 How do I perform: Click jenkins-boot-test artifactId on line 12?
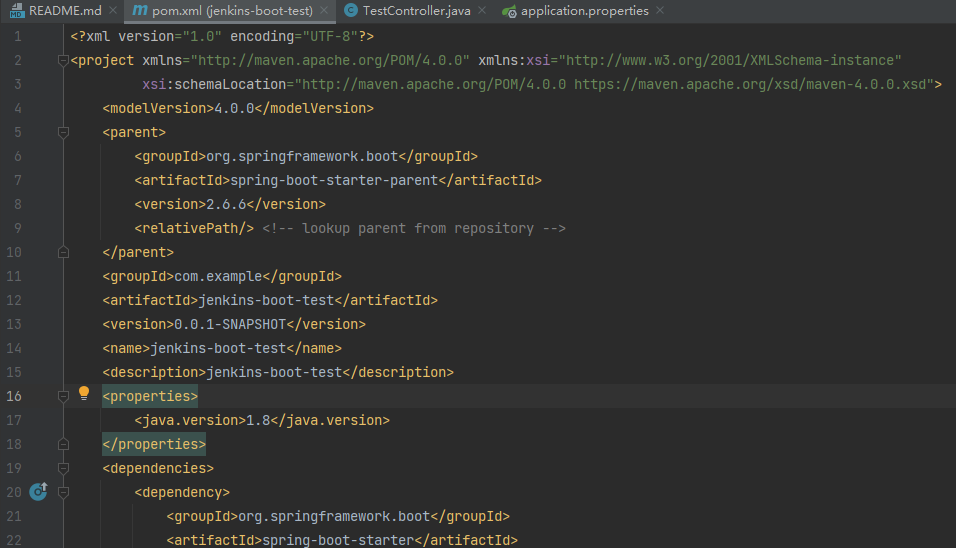[266, 301]
